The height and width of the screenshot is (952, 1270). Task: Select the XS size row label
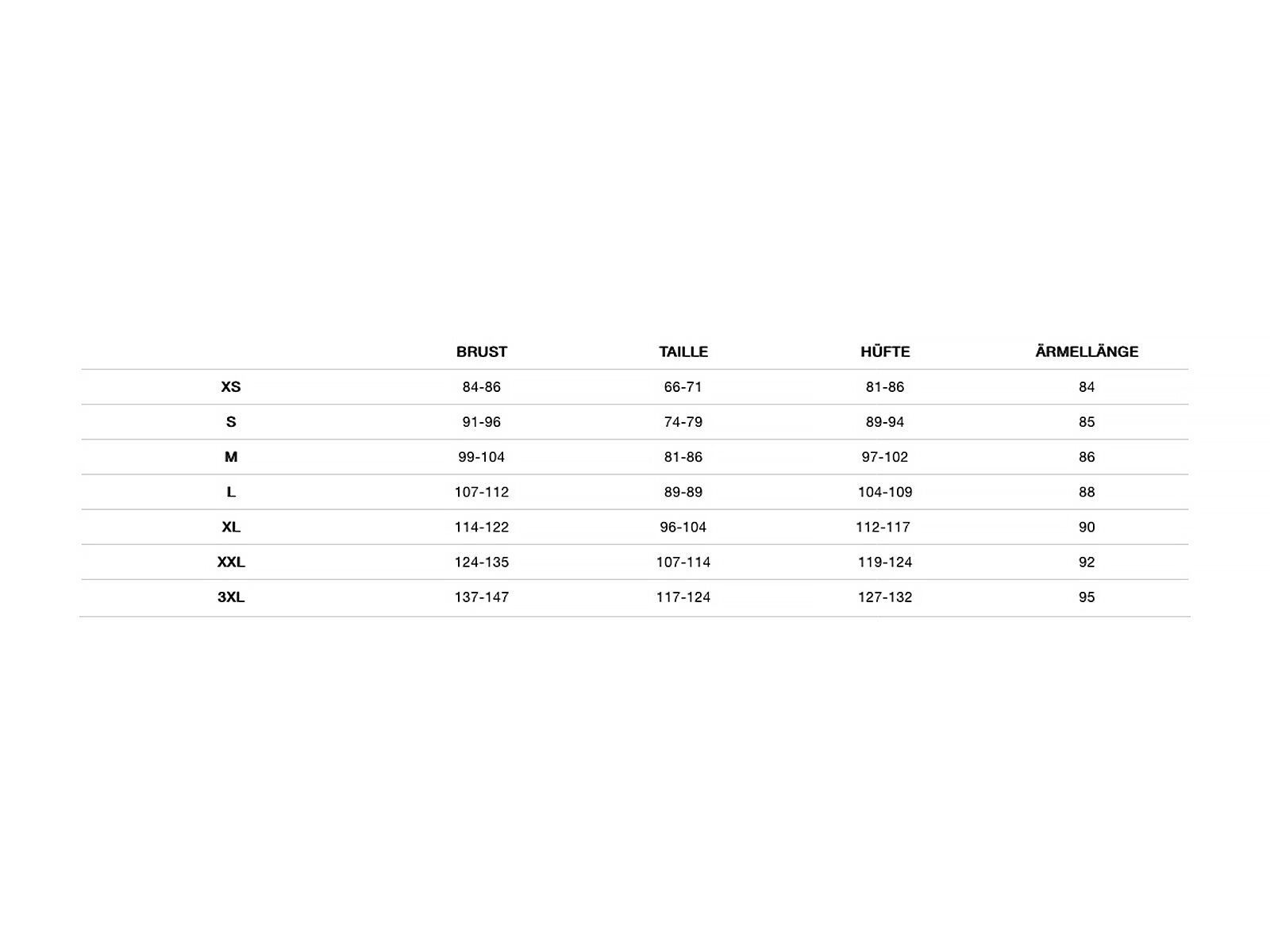231,387
